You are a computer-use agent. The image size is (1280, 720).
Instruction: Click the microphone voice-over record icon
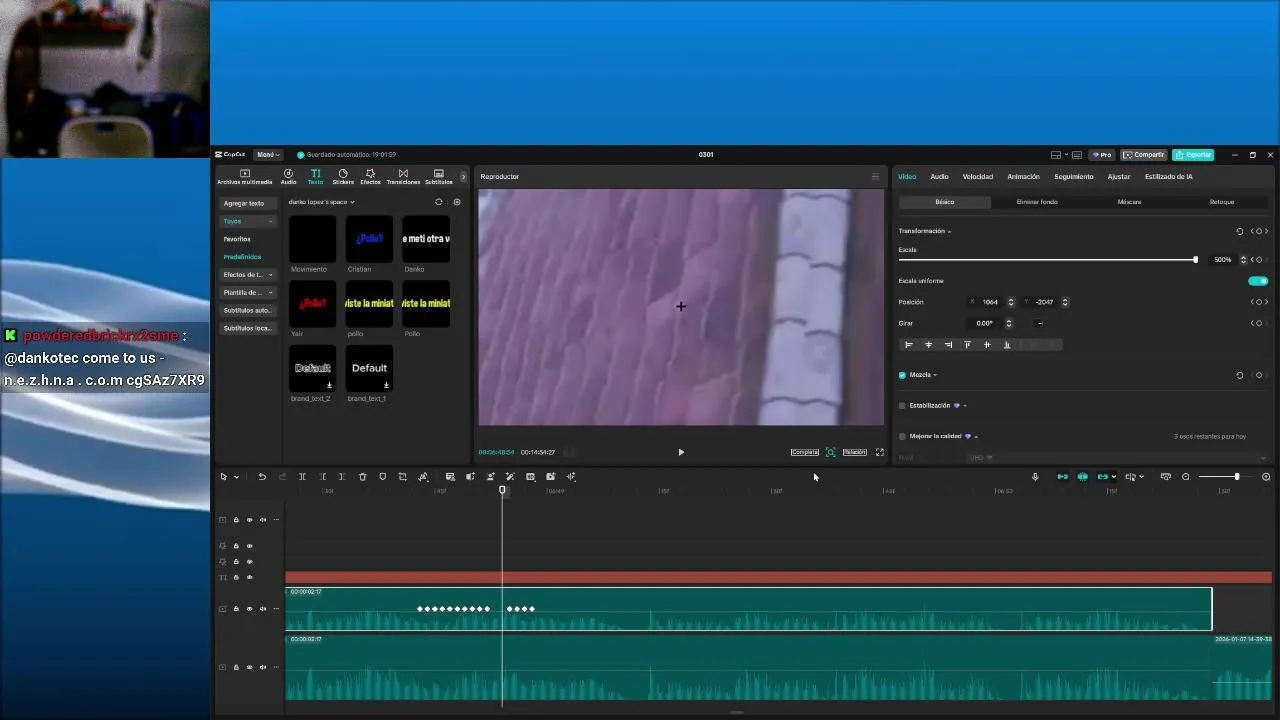[1035, 477]
